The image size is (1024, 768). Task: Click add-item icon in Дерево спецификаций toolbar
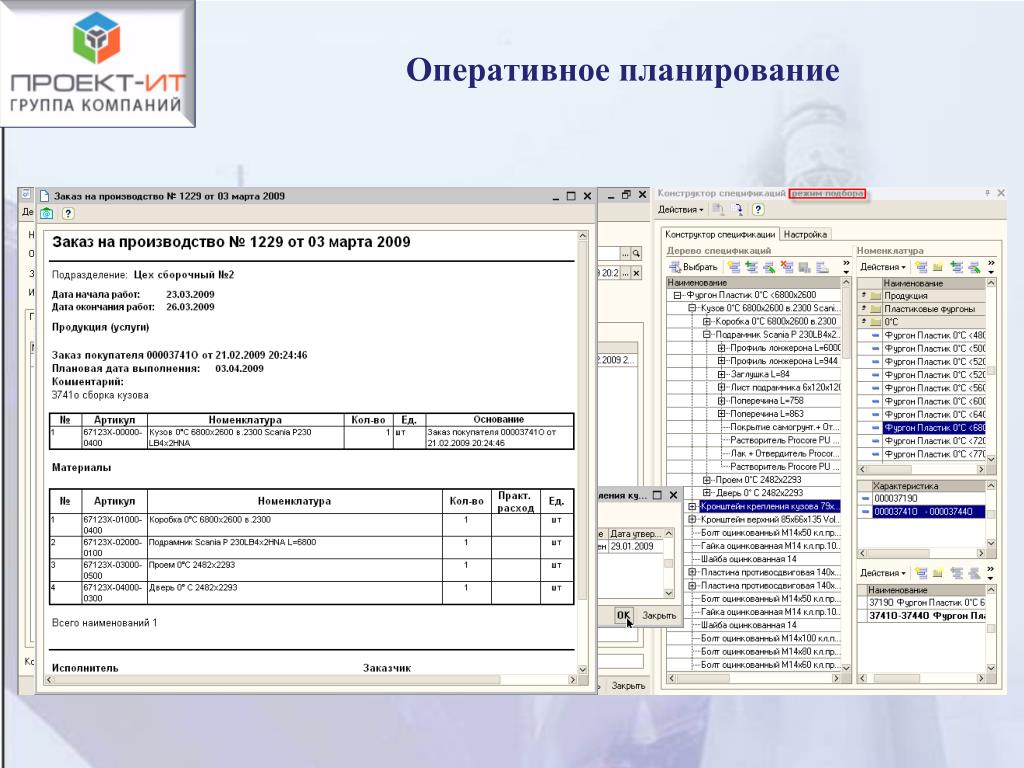point(734,267)
